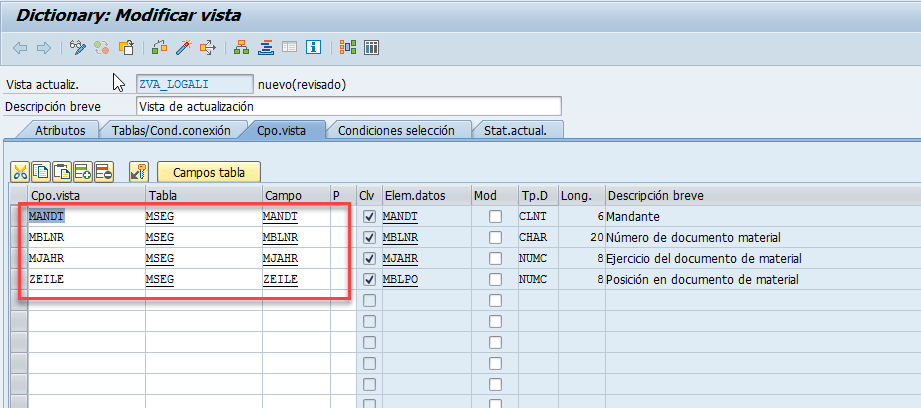
Task: Activate the view with the magic wand icon
Action: click(184, 48)
